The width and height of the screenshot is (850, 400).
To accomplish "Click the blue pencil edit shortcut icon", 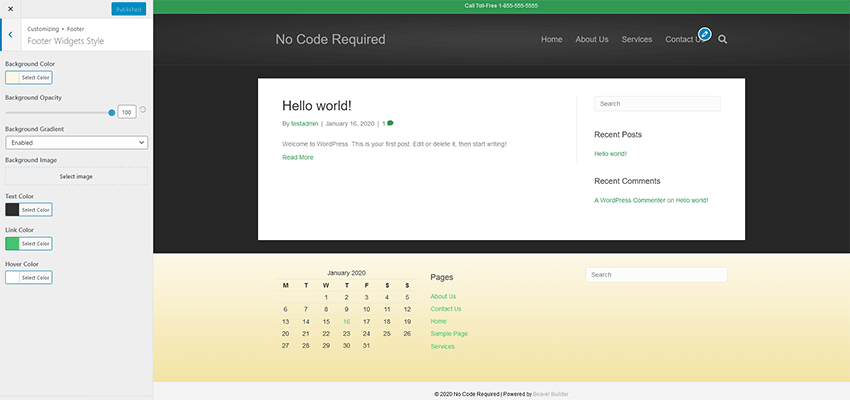I will point(704,34).
